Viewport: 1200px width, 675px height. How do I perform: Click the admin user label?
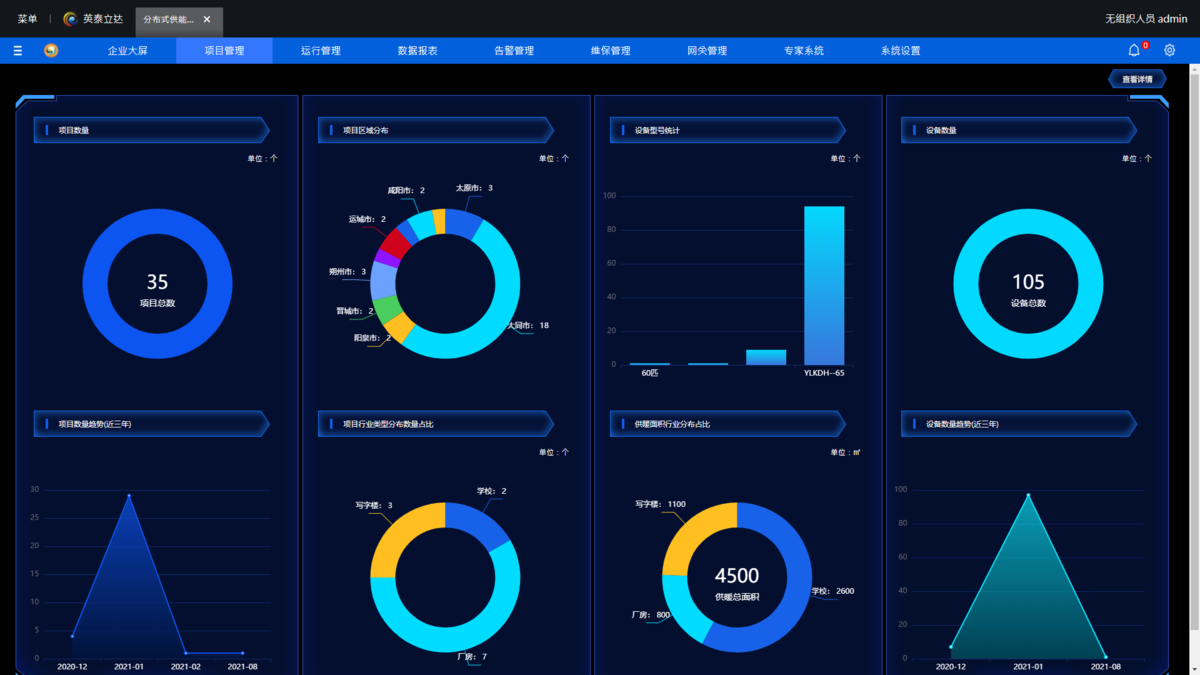click(1146, 19)
